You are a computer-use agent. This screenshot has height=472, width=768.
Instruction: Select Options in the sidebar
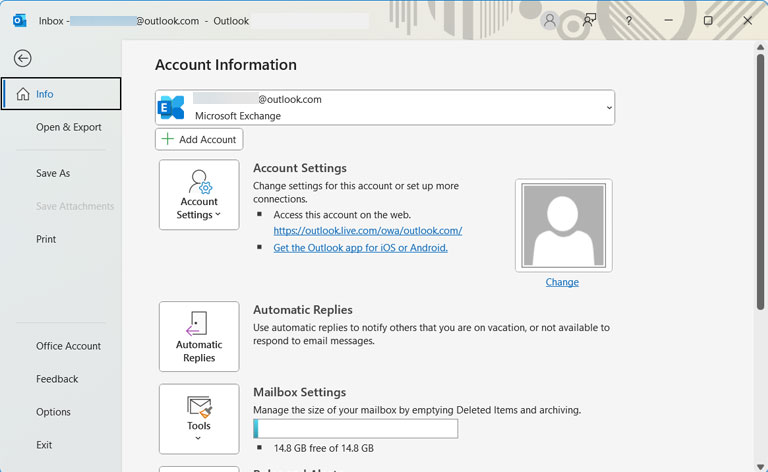(53, 412)
